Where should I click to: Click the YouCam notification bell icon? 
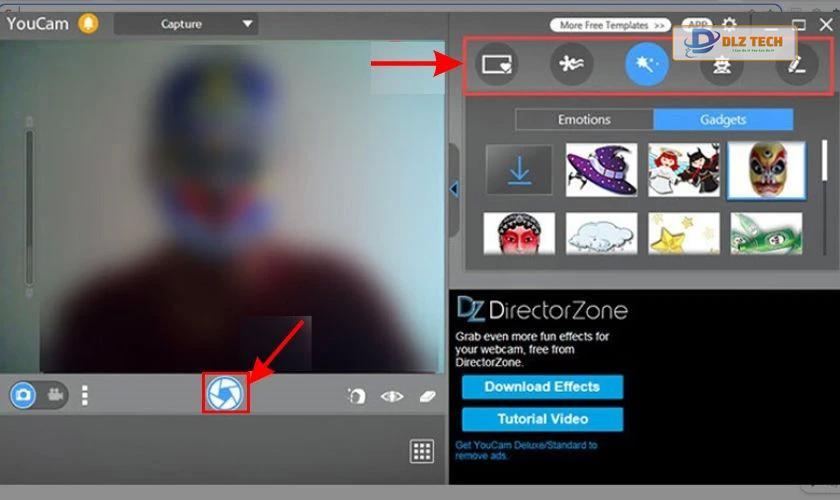click(88, 24)
